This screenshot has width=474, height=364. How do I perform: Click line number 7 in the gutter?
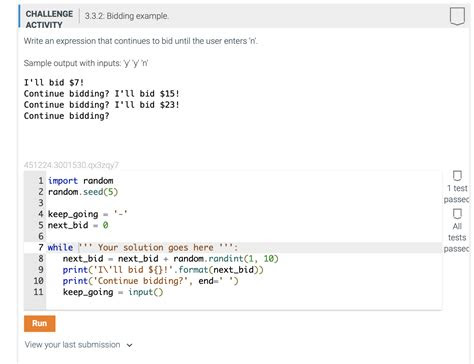tap(40, 248)
